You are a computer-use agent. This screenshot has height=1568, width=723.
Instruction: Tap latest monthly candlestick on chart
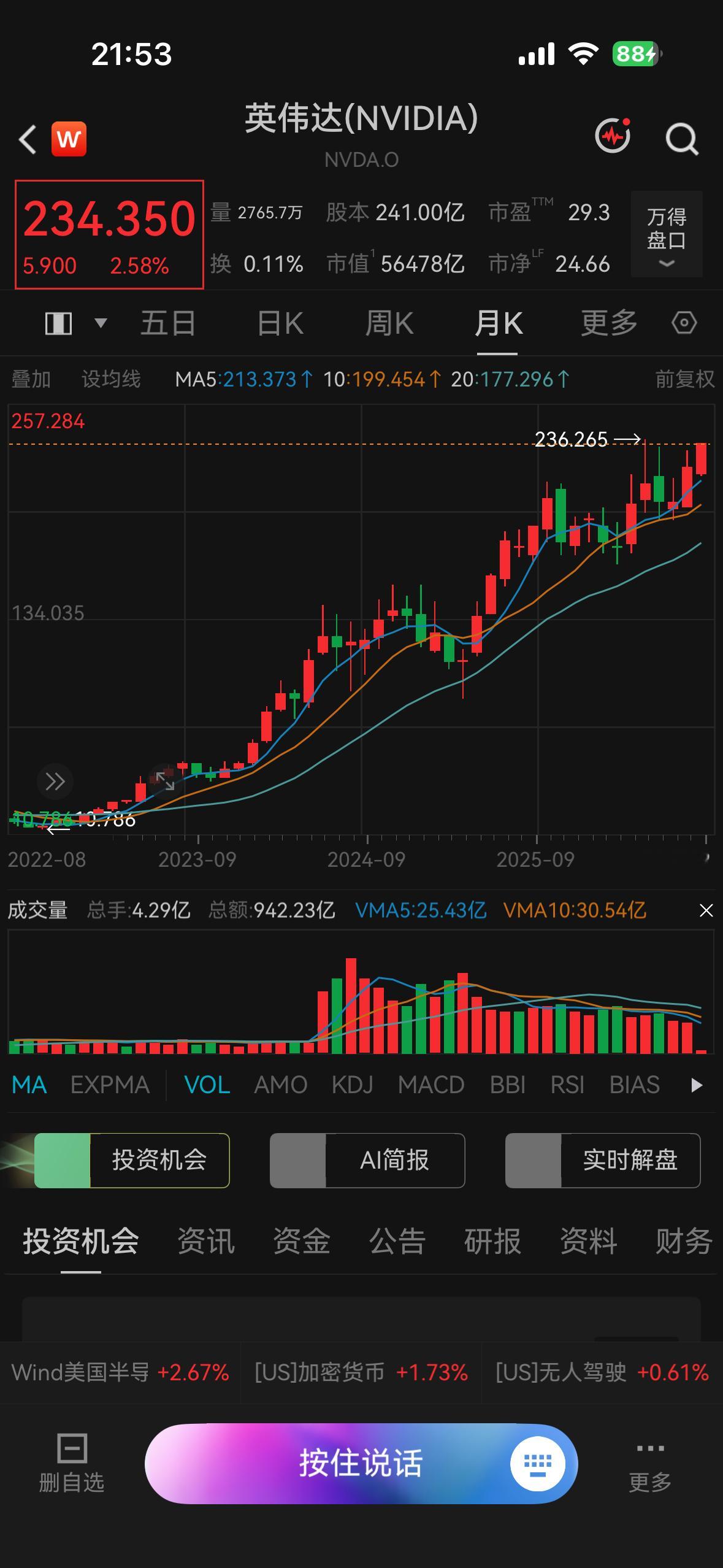pos(702,459)
